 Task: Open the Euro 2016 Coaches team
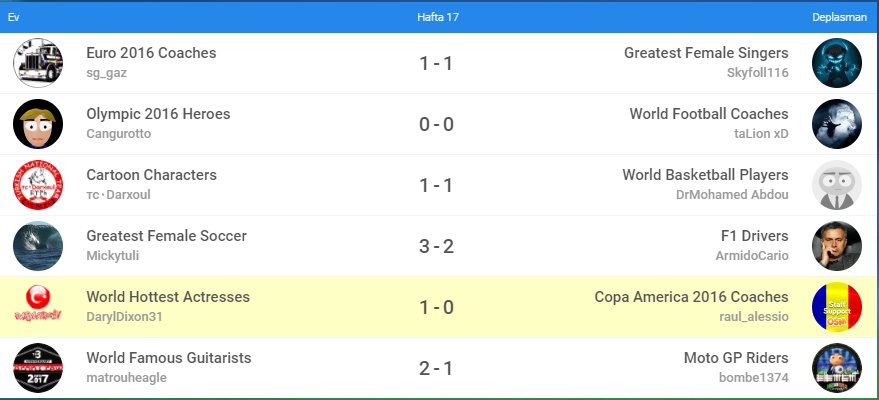click(x=151, y=53)
